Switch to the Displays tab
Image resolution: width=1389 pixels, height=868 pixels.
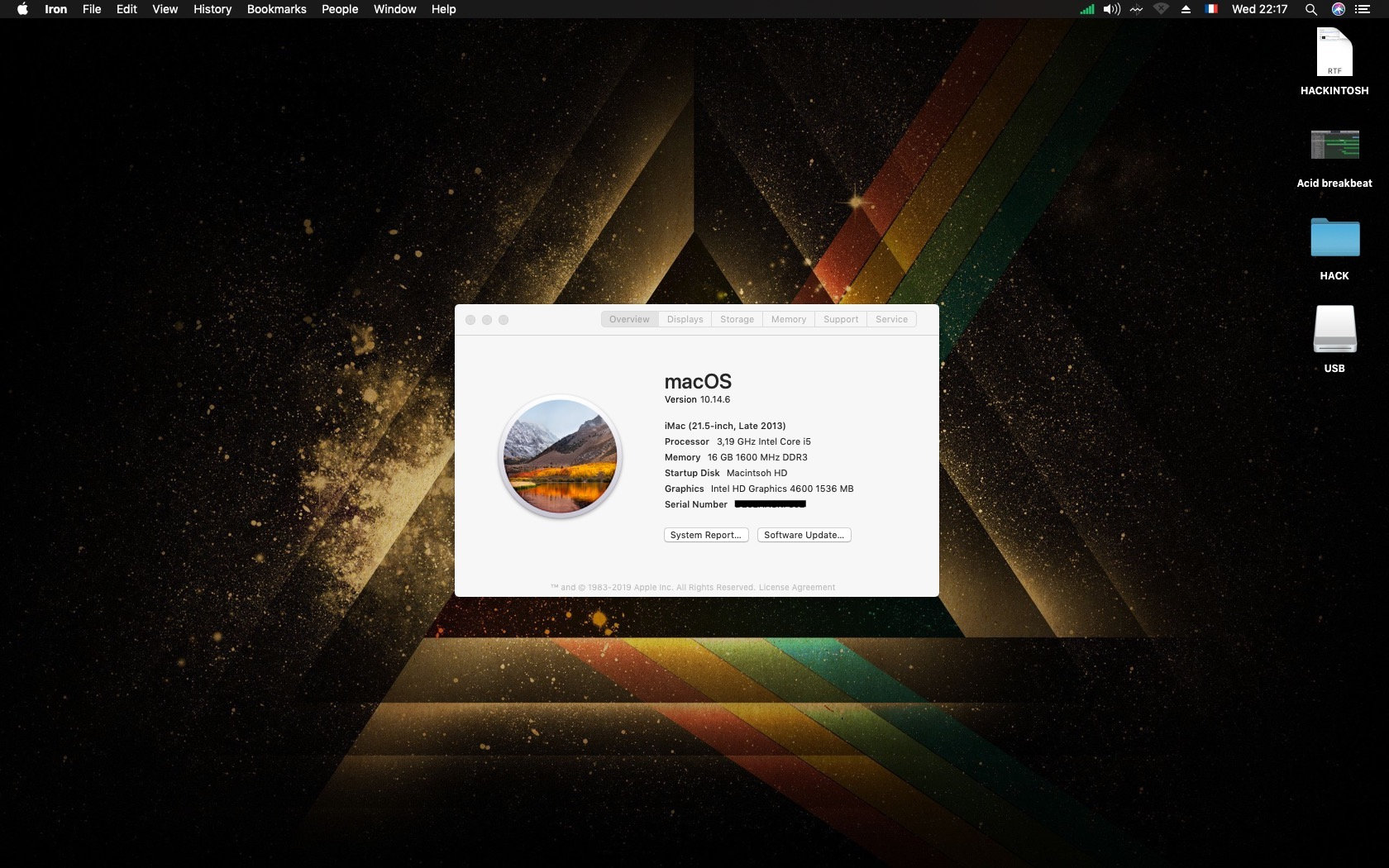tap(685, 319)
